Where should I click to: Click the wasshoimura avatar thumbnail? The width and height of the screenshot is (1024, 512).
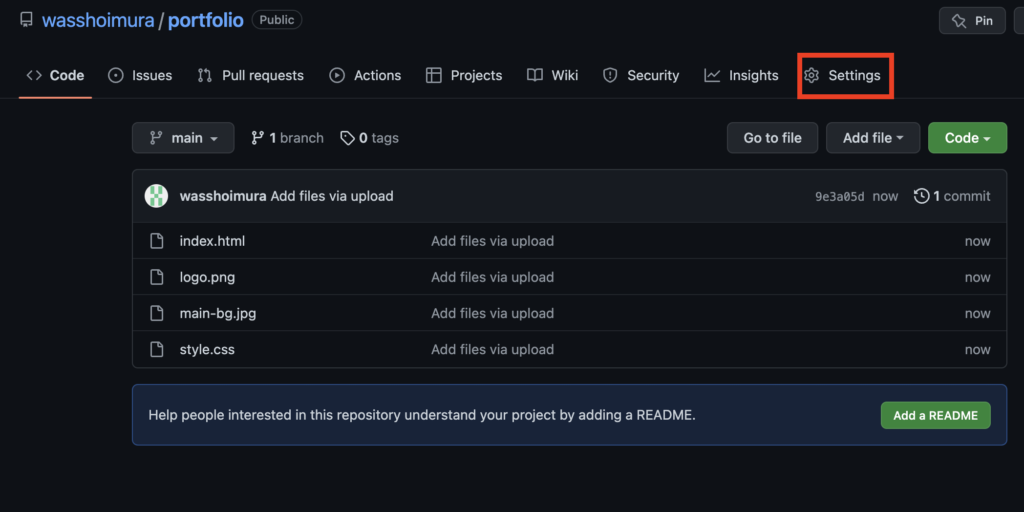coord(156,196)
